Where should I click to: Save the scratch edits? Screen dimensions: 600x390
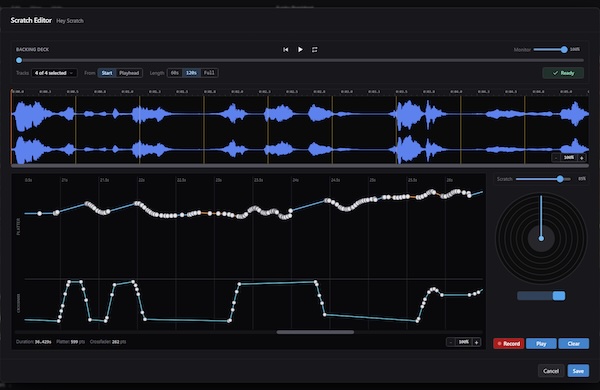coord(578,370)
